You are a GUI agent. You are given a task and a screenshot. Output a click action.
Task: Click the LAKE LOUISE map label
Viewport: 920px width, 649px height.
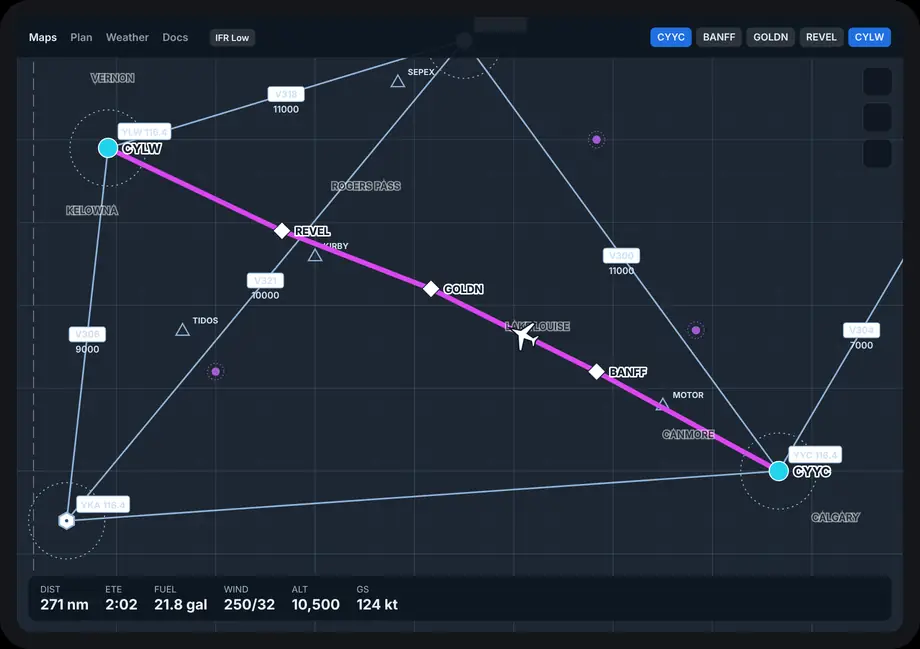point(537,326)
